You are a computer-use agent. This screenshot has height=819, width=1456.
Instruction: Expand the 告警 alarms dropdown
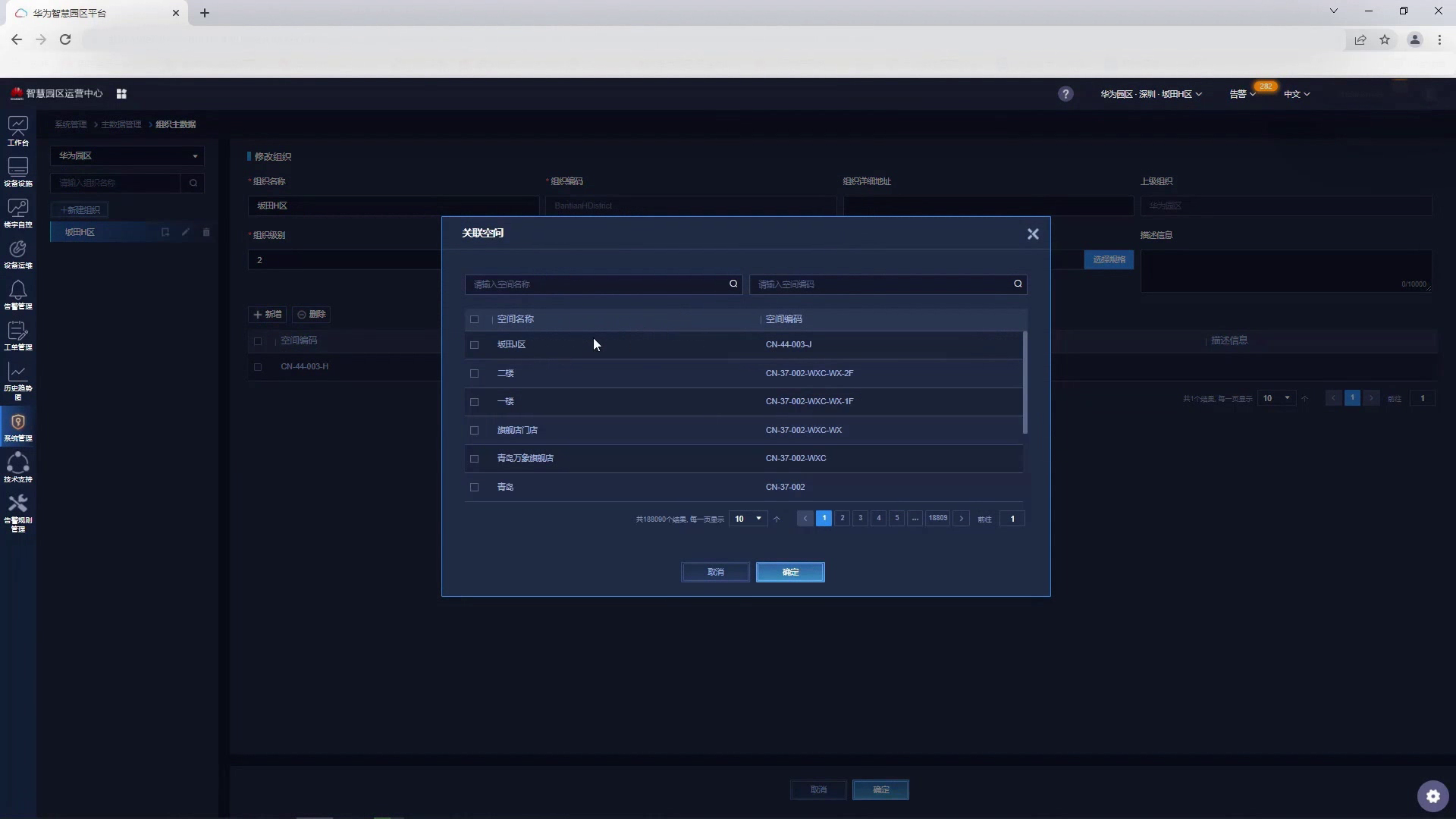point(1242,94)
